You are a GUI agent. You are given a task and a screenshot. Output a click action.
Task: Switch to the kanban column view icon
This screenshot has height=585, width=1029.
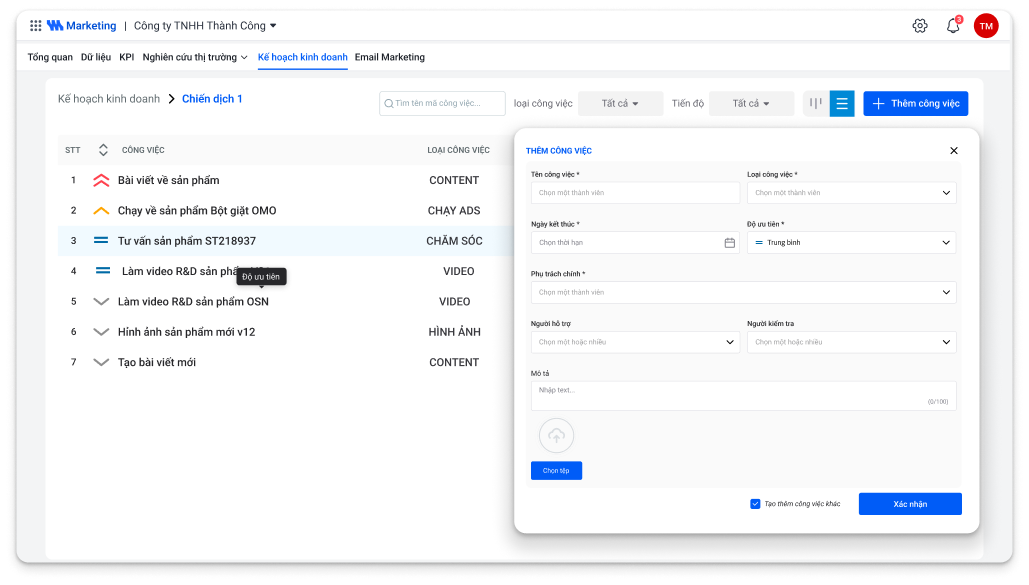816,103
